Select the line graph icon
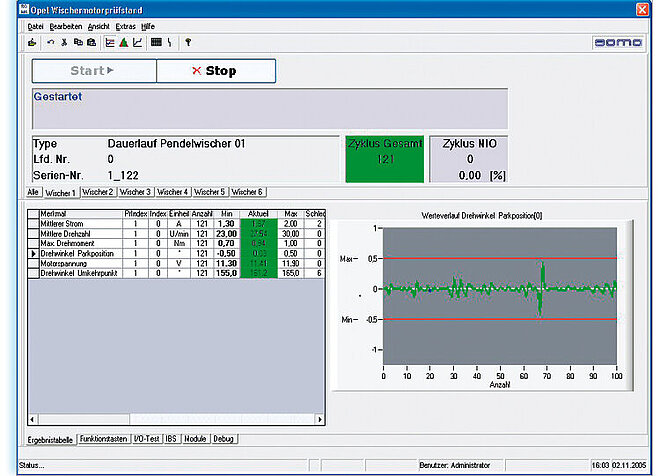 (x=138, y=43)
